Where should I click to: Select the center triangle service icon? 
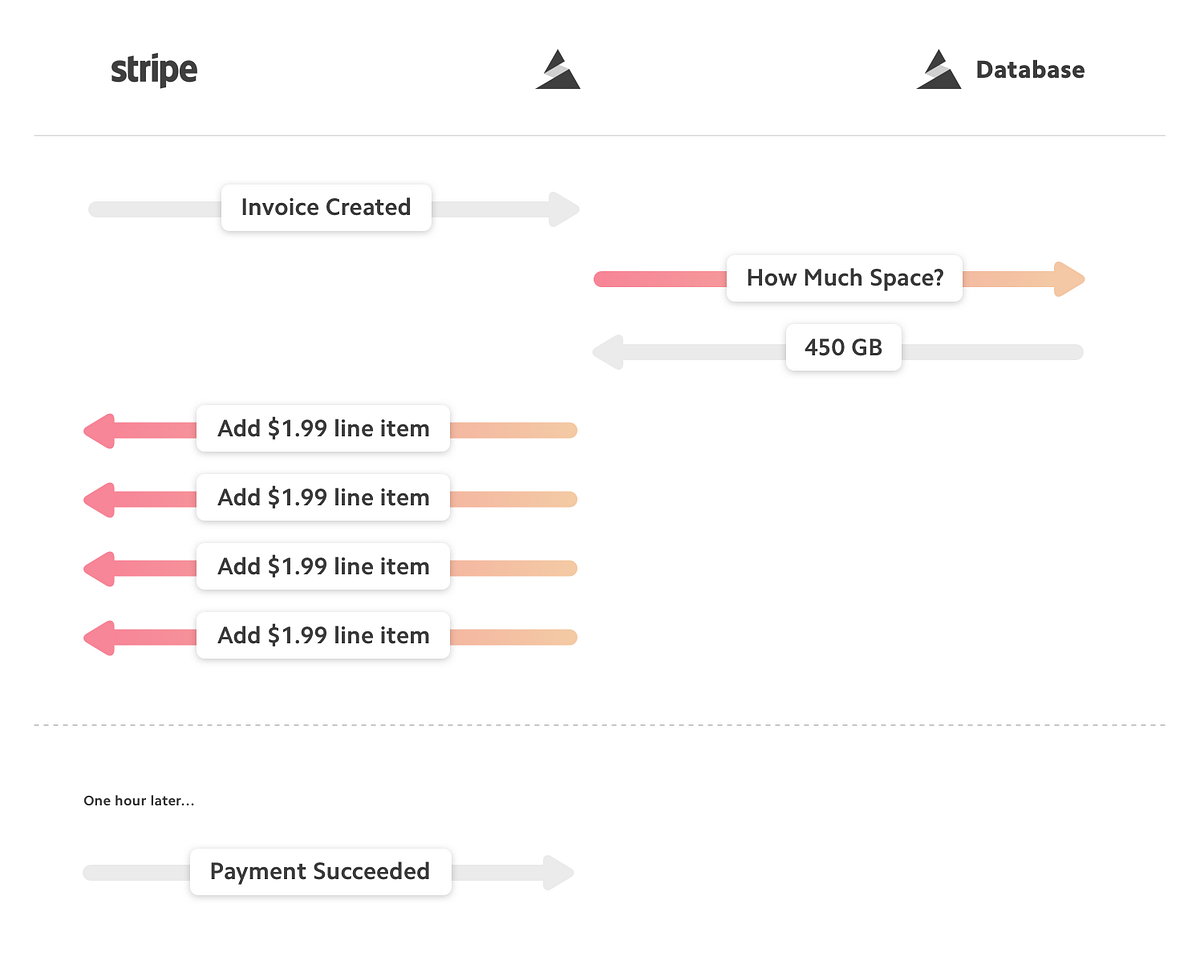[x=557, y=68]
